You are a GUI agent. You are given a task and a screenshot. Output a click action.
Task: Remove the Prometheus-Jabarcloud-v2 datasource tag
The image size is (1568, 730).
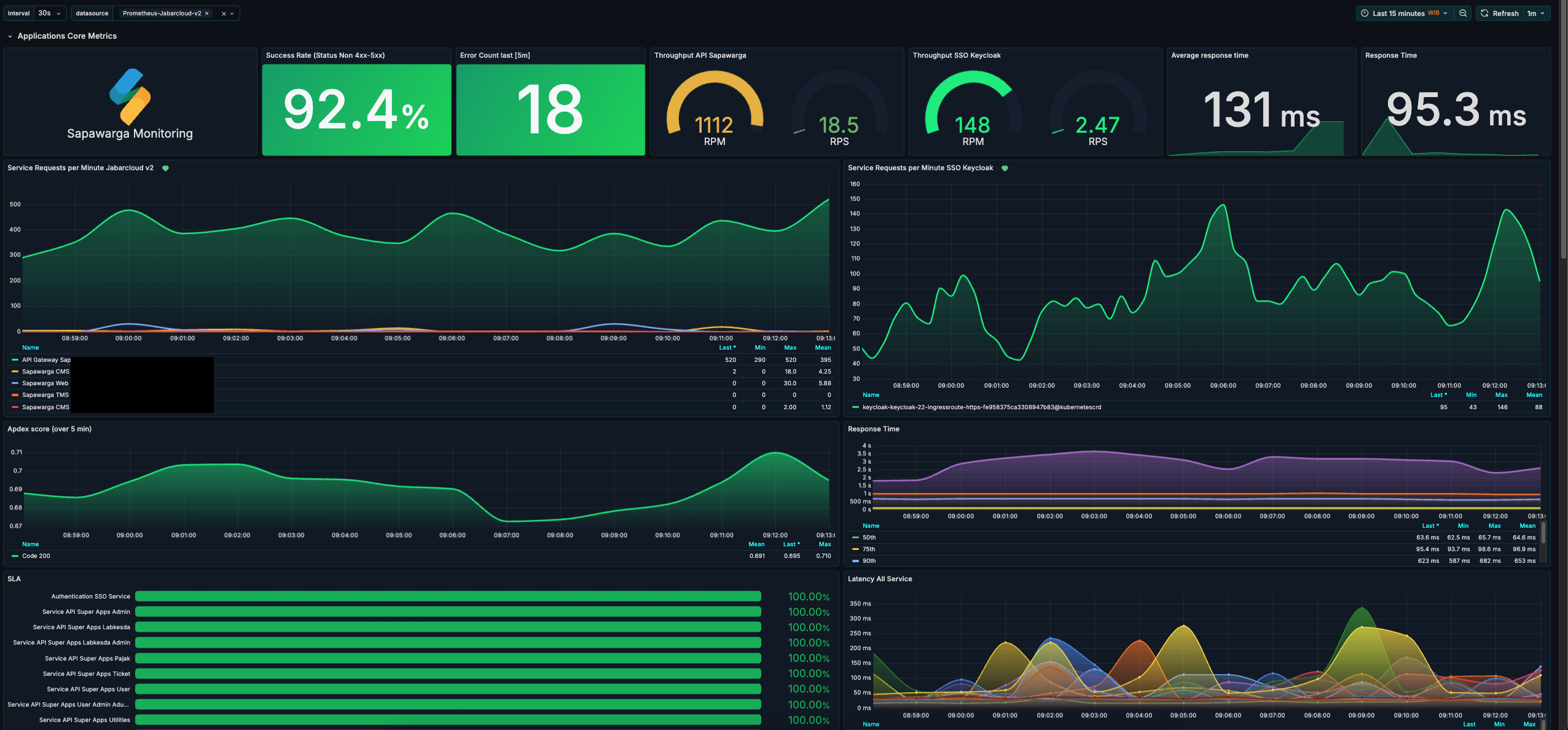pyautogui.click(x=207, y=14)
